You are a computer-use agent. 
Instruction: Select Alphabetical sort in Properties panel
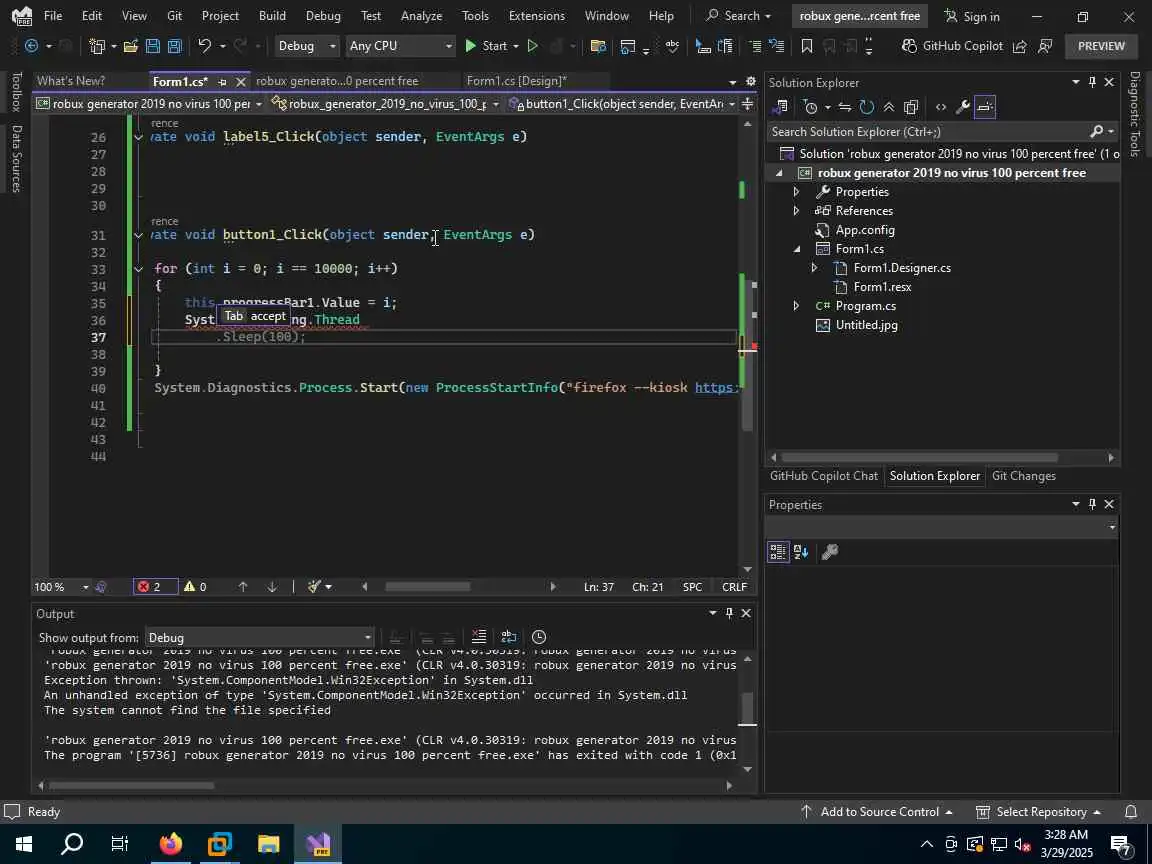point(801,552)
